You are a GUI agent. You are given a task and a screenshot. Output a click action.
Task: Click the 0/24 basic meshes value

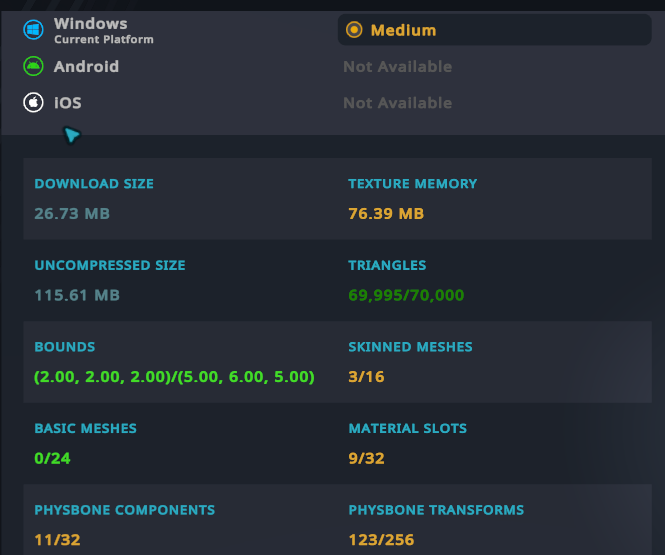pos(52,458)
